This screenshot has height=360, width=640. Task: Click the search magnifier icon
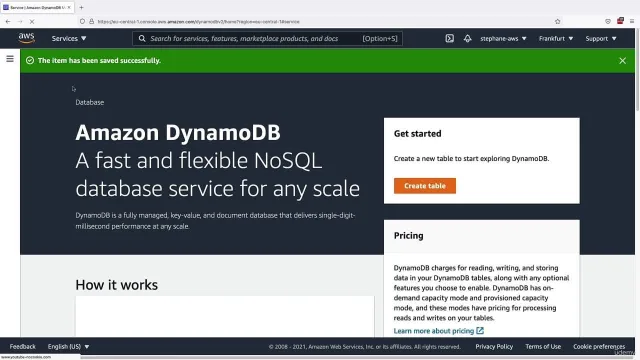[142, 38]
